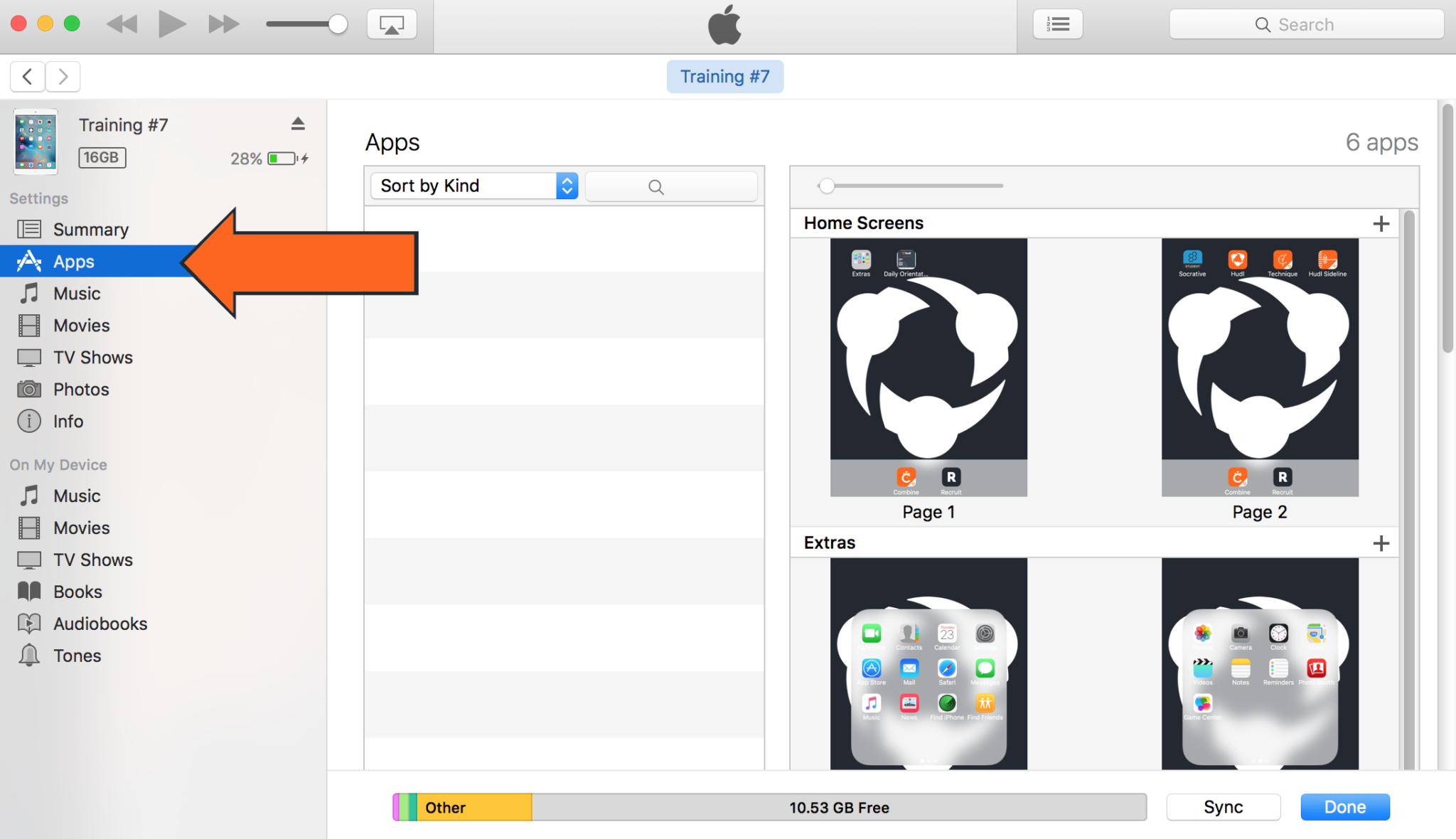Viewport: 1456px width, 839px height.
Task: Adjust the volume slider knob
Action: [x=338, y=24]
